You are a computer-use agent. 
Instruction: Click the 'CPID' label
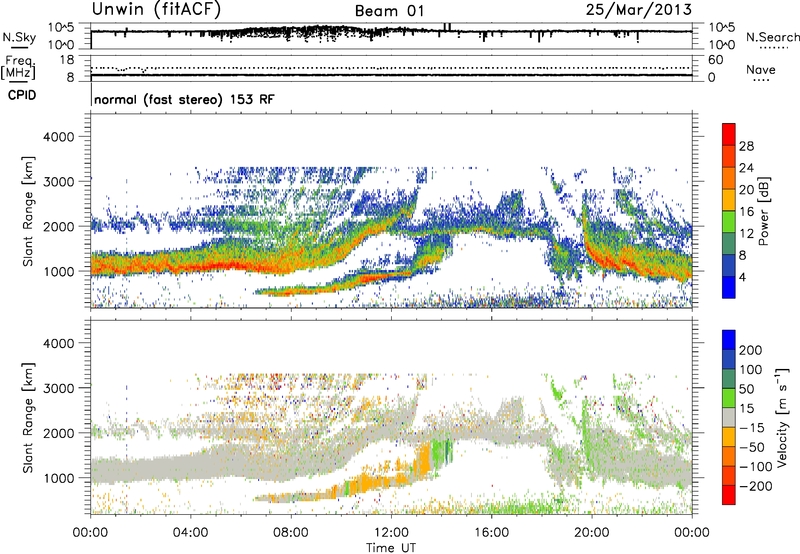point(22,95)
